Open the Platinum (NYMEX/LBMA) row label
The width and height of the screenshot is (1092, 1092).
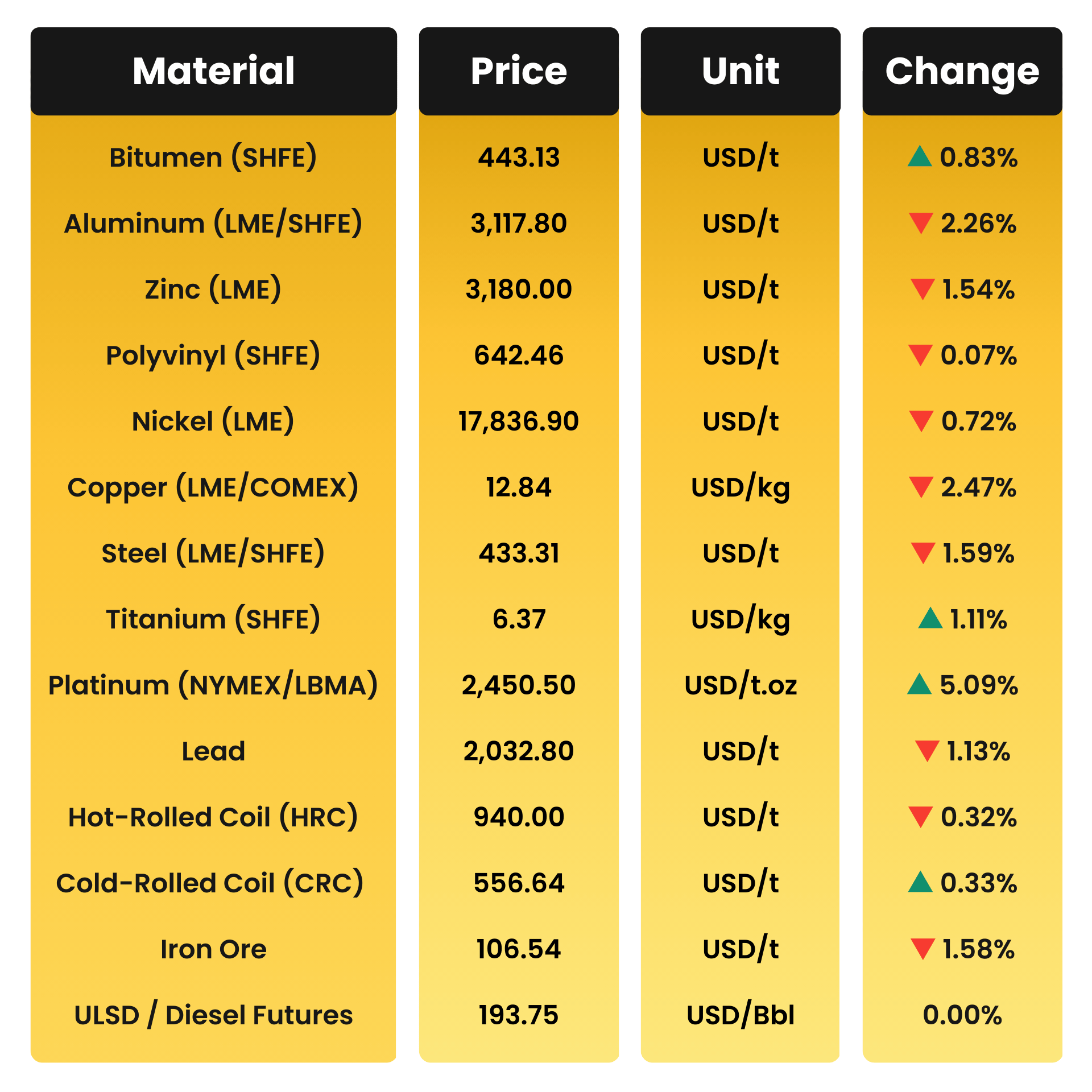pos(213,685)
